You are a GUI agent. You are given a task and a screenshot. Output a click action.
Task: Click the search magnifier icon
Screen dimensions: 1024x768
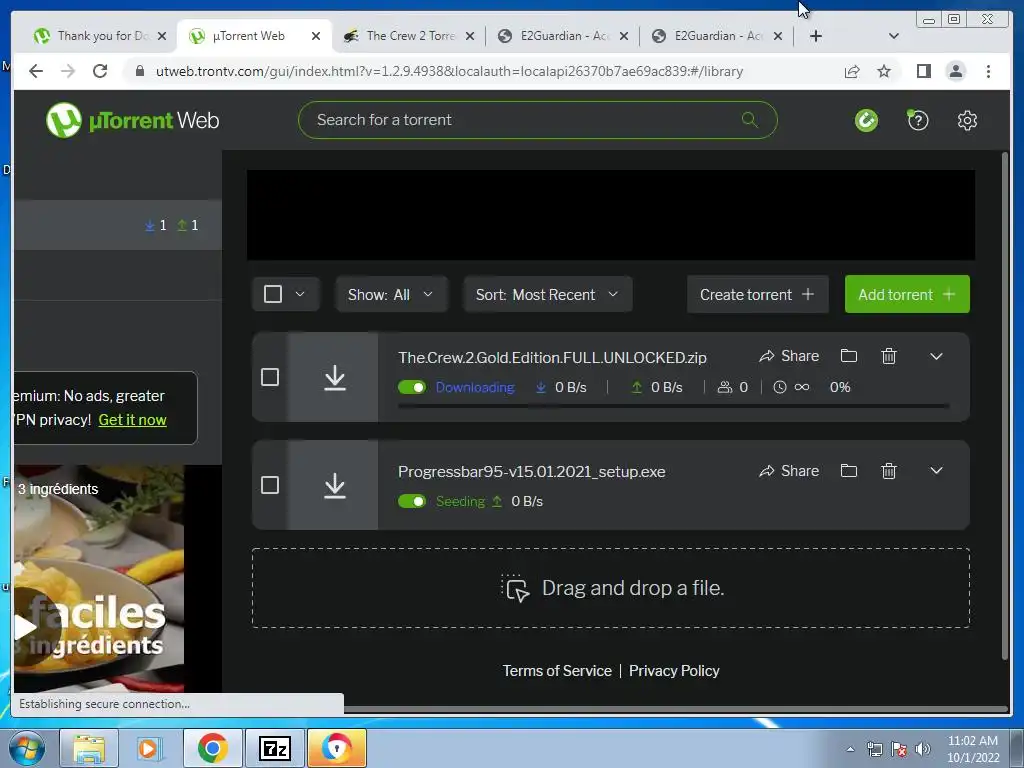[750, 120]
